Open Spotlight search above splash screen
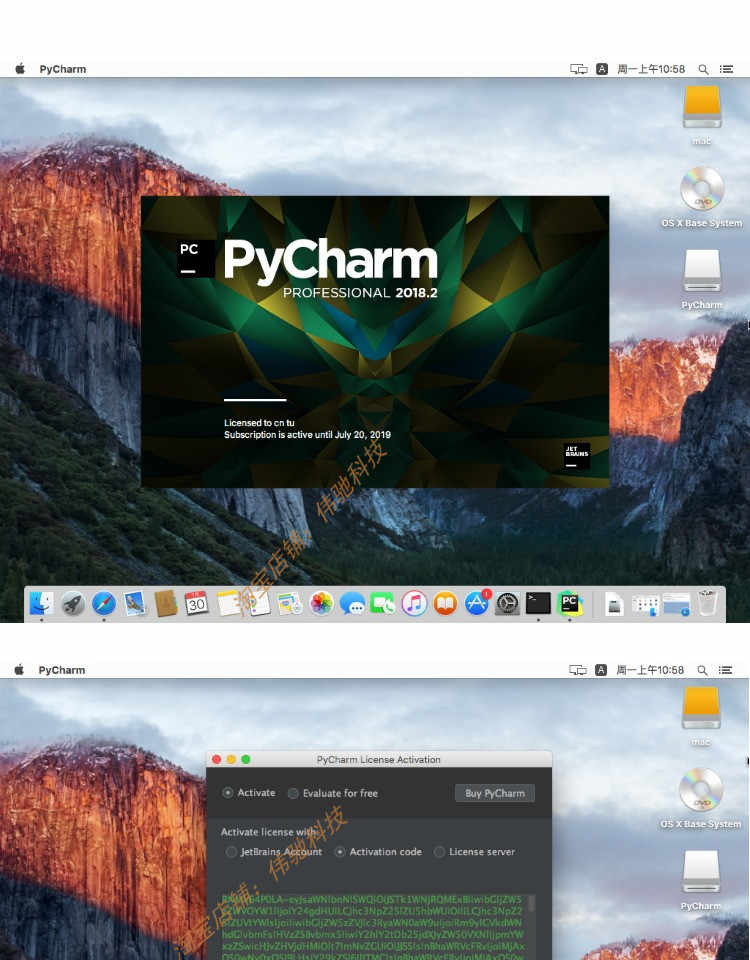The image size is (750, 960). pos(703,69)
